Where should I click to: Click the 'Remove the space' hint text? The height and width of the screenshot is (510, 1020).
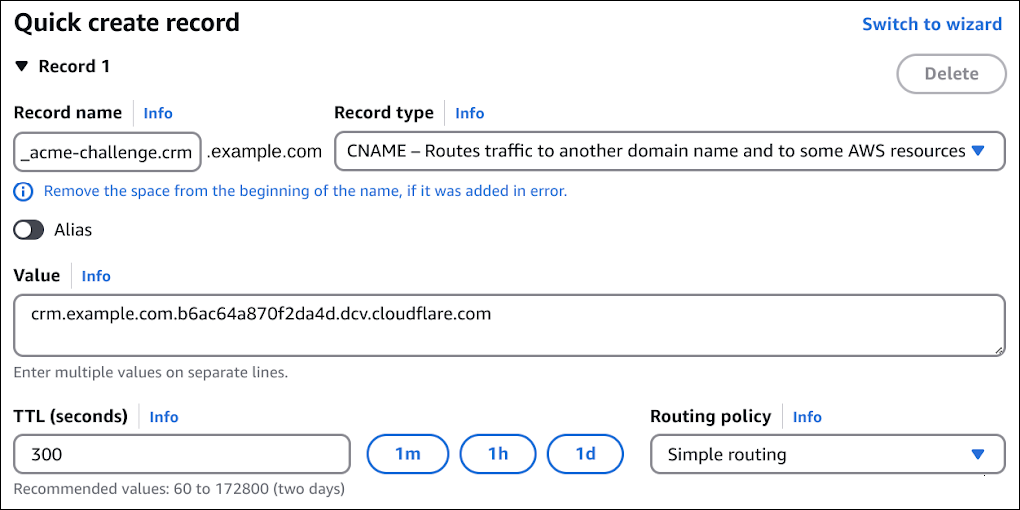[305, 191]
